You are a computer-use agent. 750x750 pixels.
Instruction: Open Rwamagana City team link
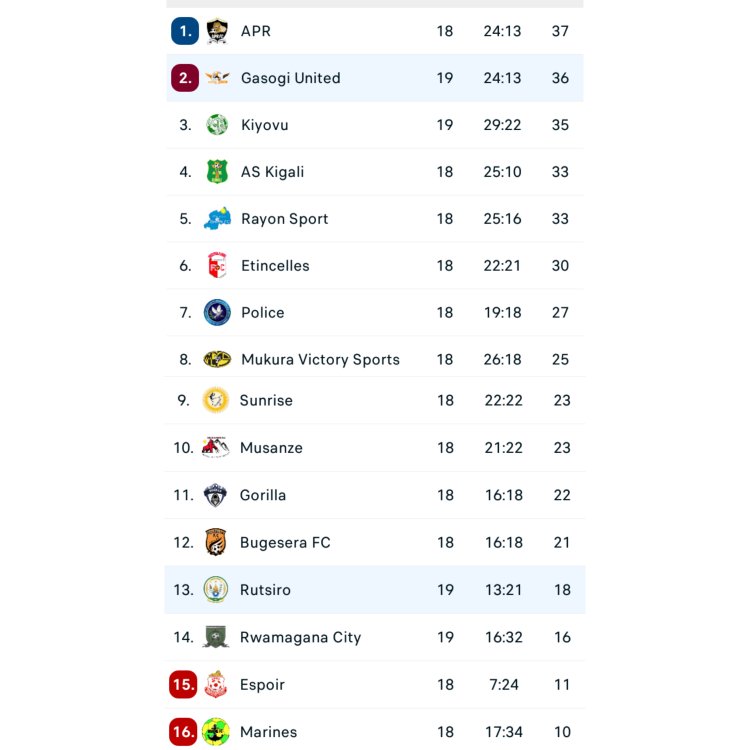pos(300,637)
